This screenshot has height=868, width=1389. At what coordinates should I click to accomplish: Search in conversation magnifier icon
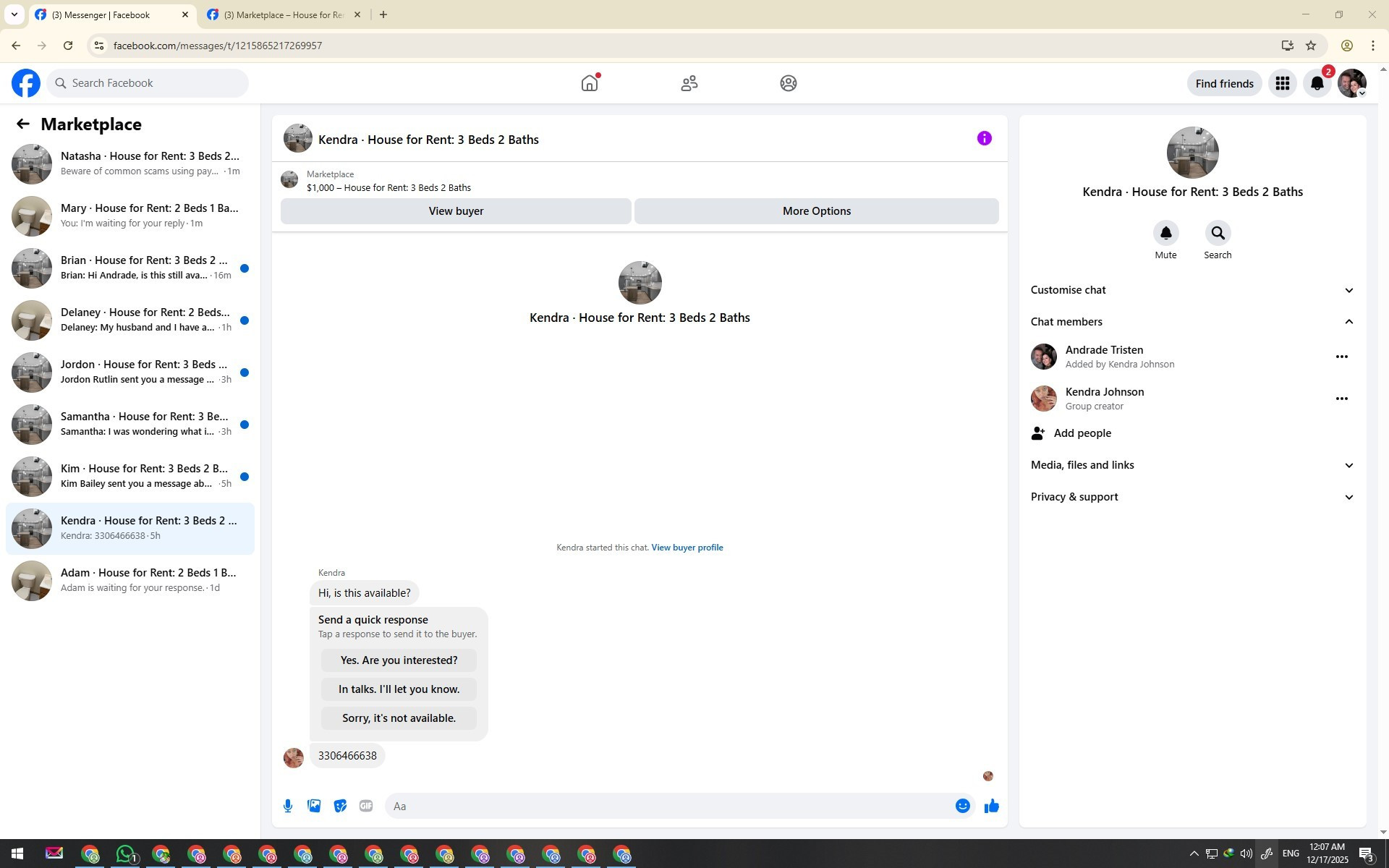point(1218,233)
